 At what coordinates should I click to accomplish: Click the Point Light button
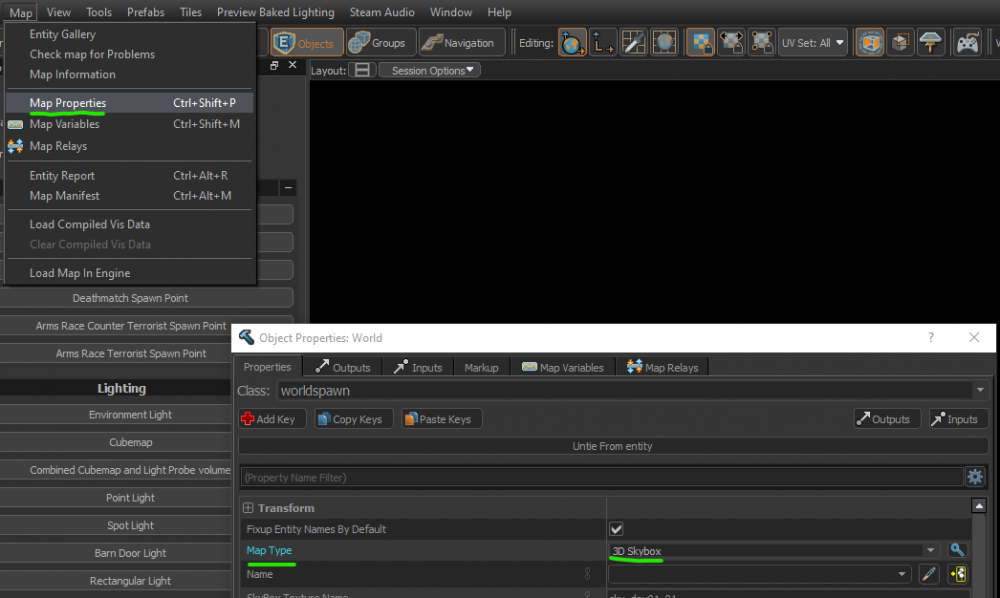(x=130, y=497)
